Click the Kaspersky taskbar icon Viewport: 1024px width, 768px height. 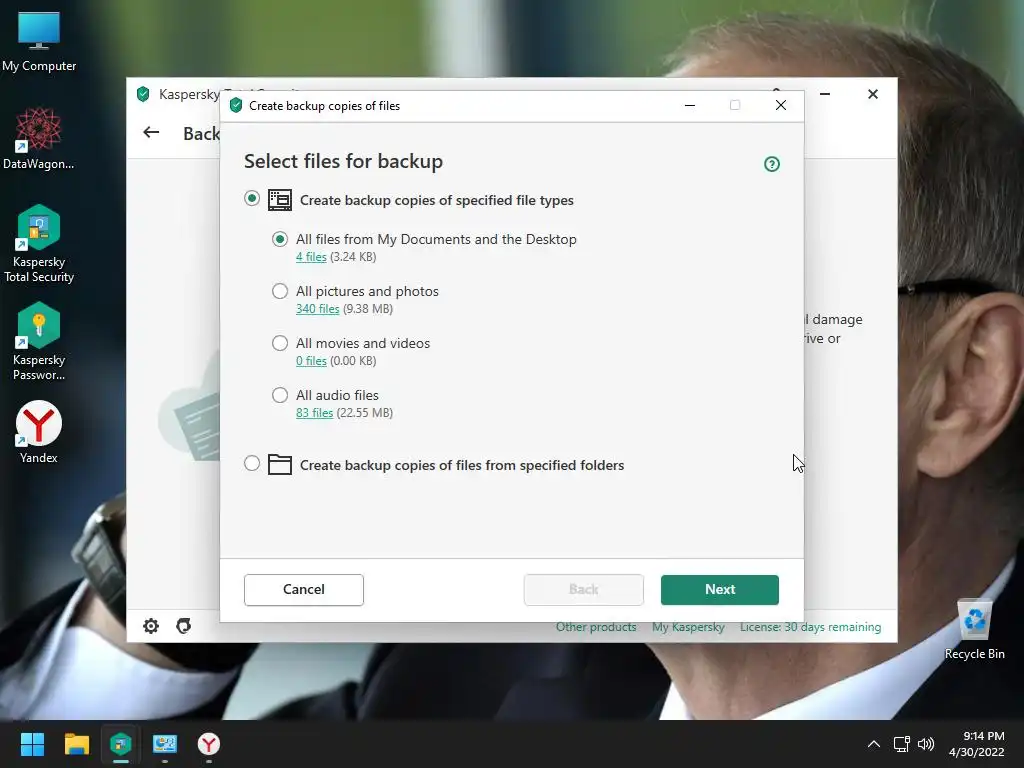[x=121, y=744]
